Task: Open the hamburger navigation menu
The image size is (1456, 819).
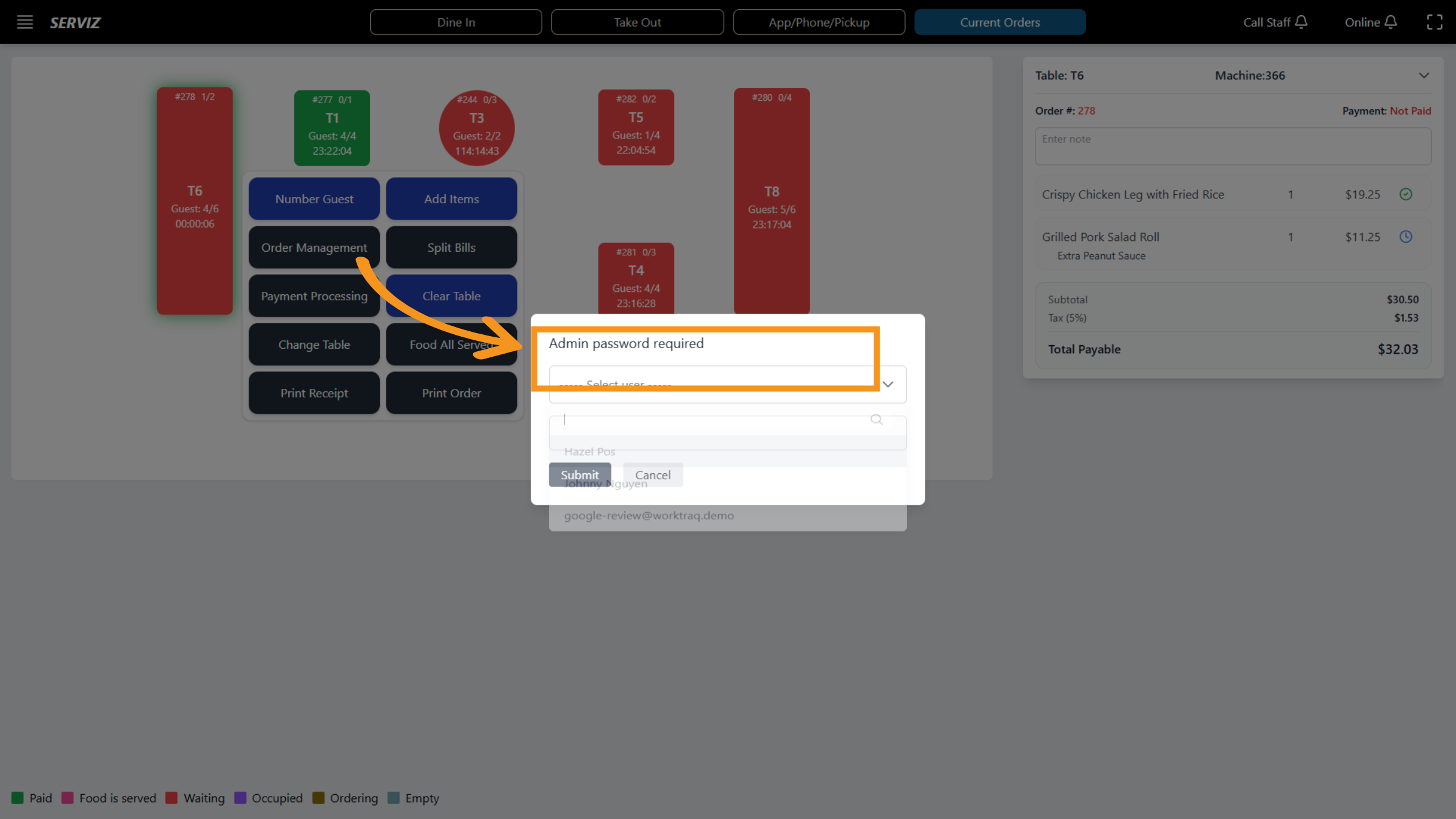Action: pos(24,22)
